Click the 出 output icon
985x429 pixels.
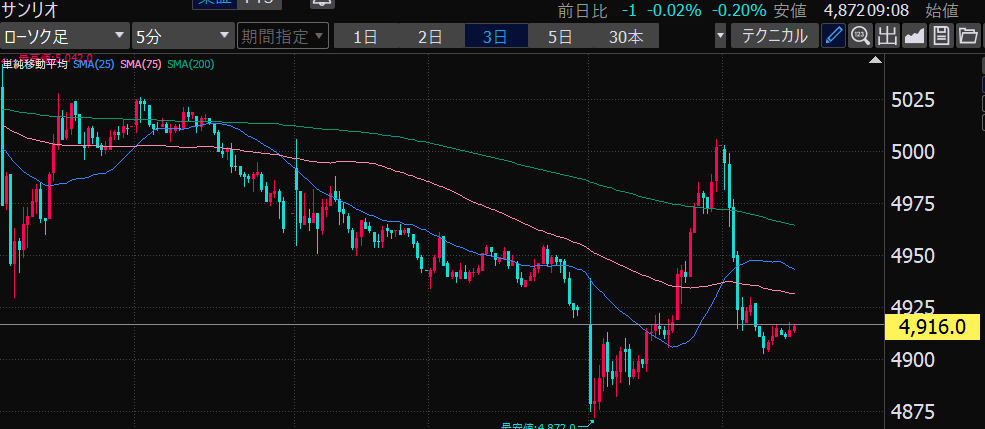tap(887, 37)
